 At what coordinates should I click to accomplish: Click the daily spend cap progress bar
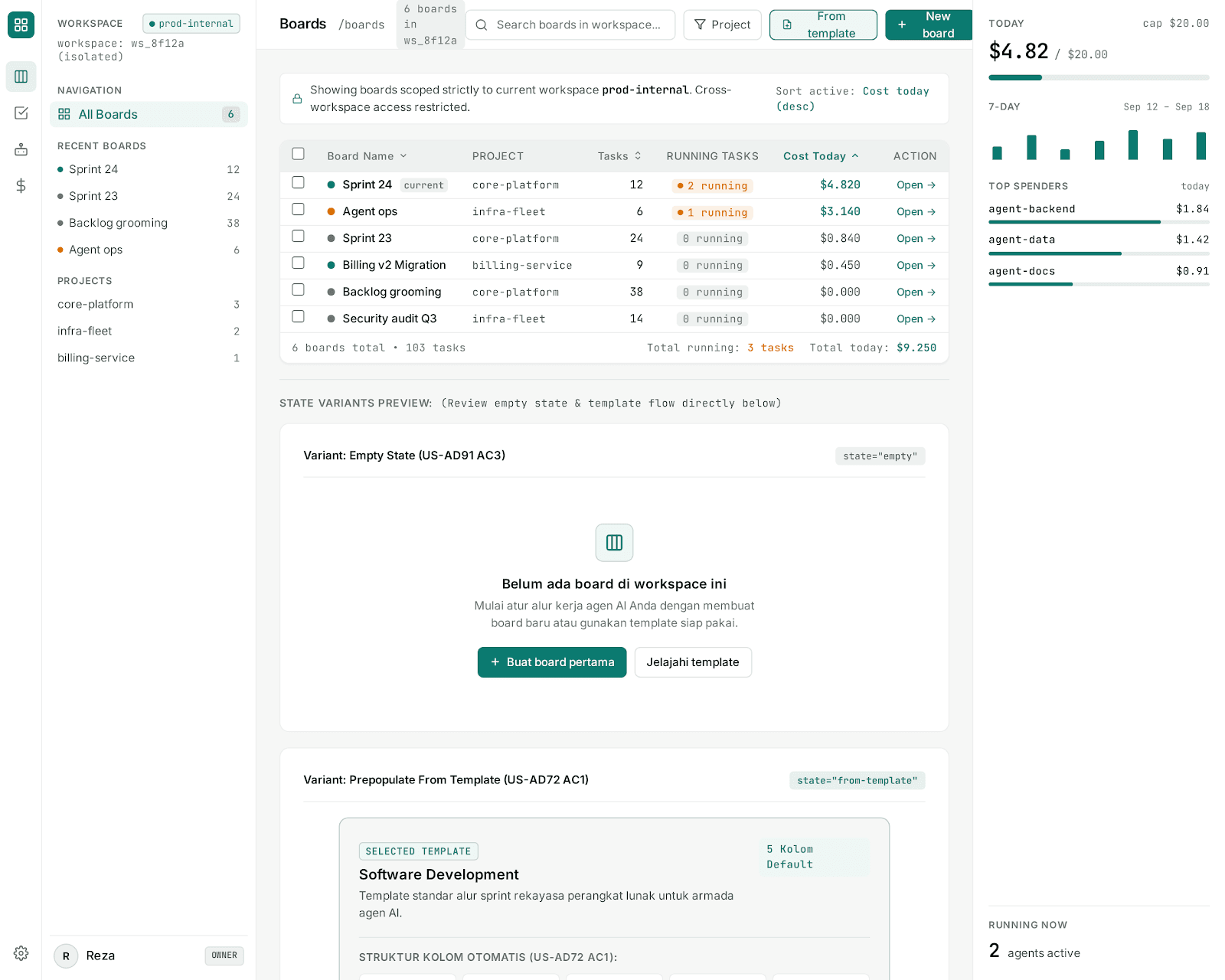point(1099,77)
